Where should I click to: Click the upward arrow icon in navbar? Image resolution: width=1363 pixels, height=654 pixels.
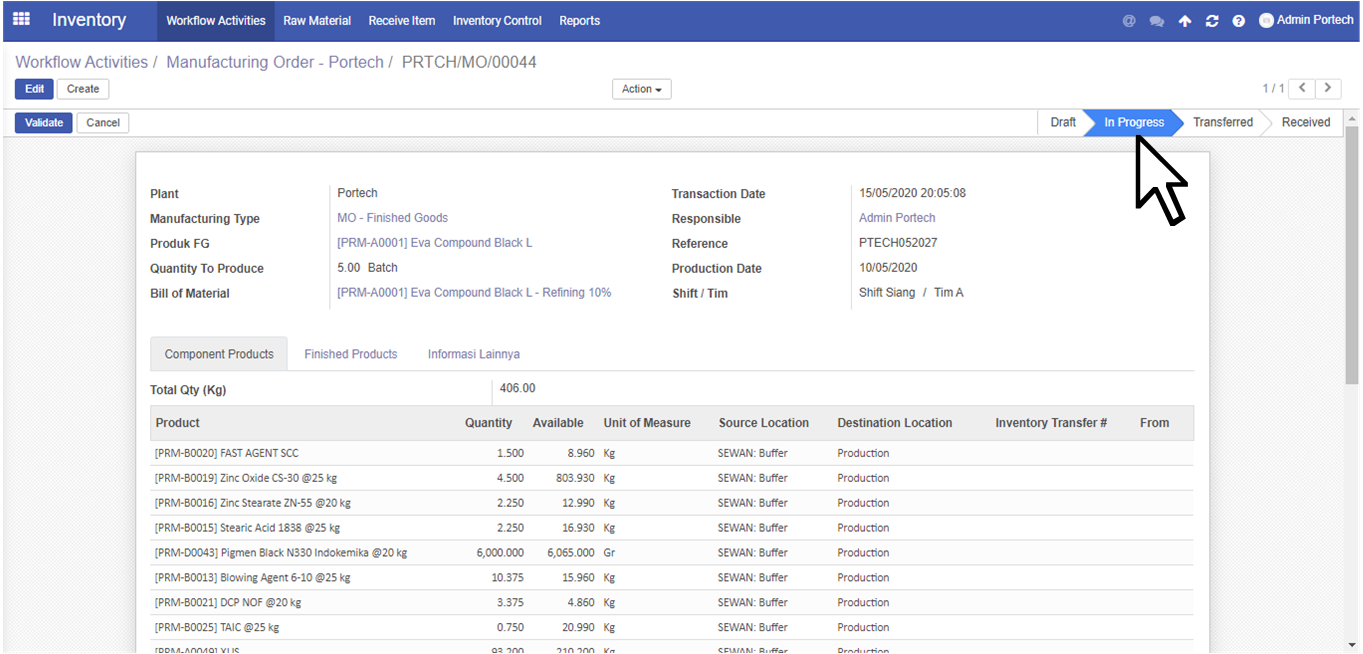(x=1185, y=20)
